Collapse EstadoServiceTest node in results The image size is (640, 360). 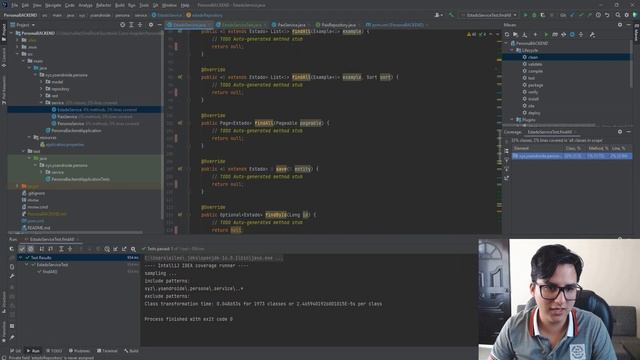click(27, 265)
